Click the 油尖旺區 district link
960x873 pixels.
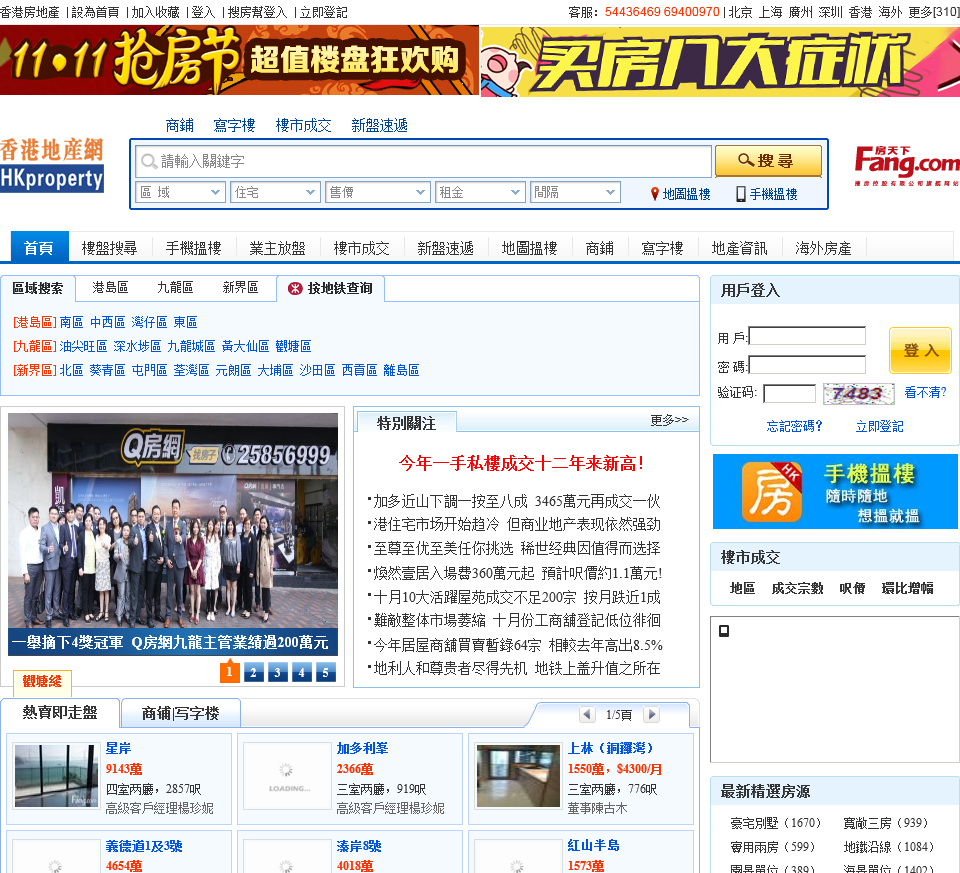pyautogui.click(x=84, y=347)
